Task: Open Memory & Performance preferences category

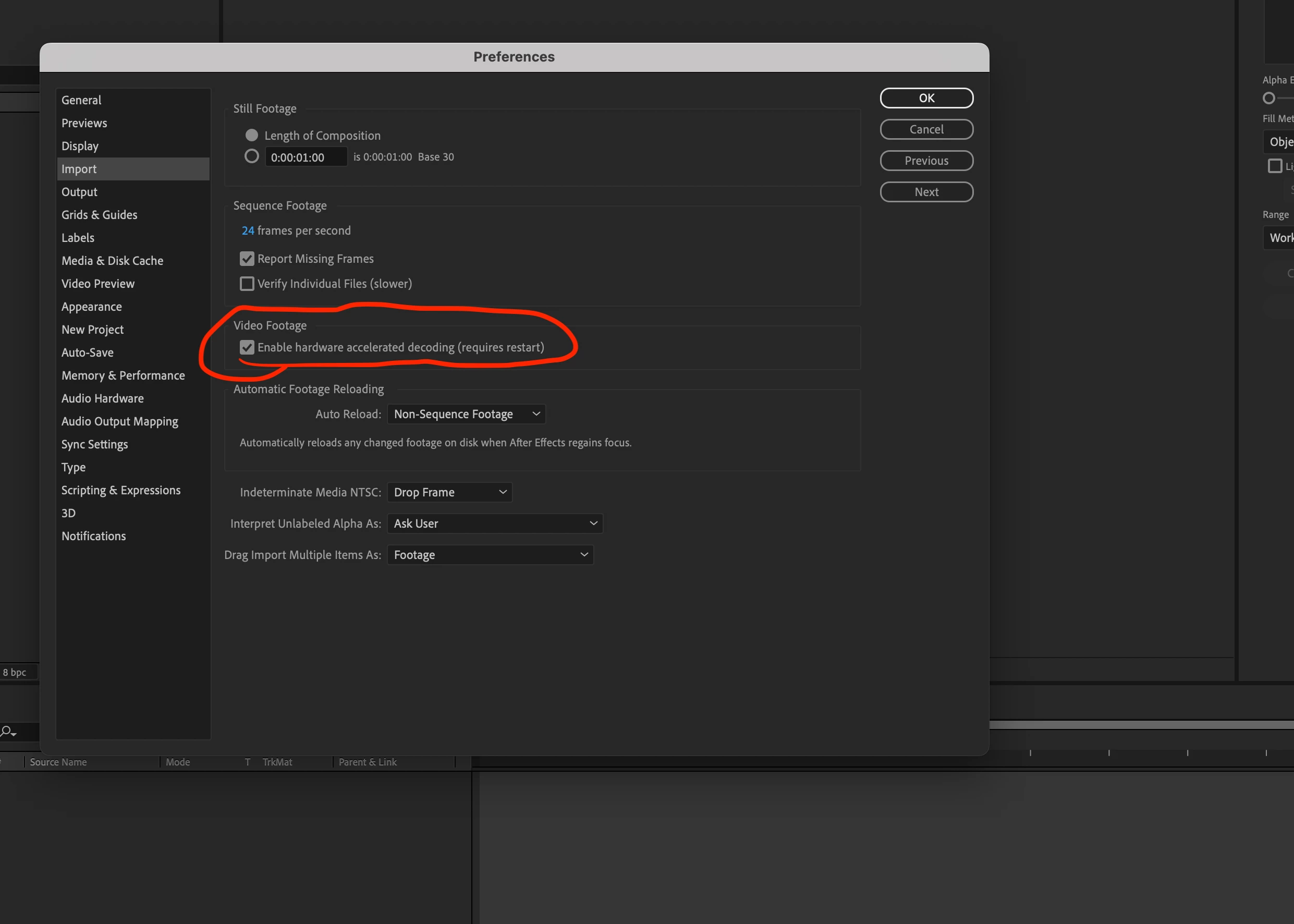Action: click(123, 375)
